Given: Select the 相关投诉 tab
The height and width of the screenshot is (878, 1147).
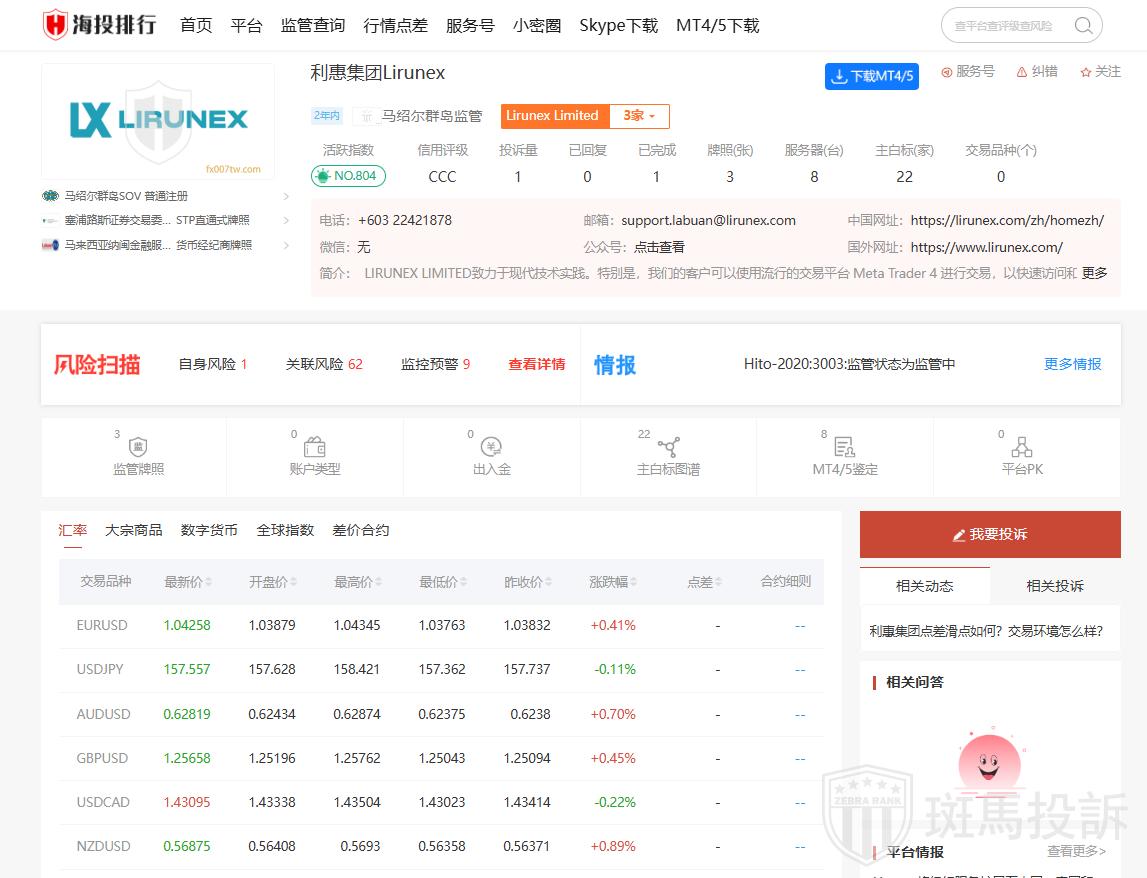Looking at the screenshot, I should 1054,586.
